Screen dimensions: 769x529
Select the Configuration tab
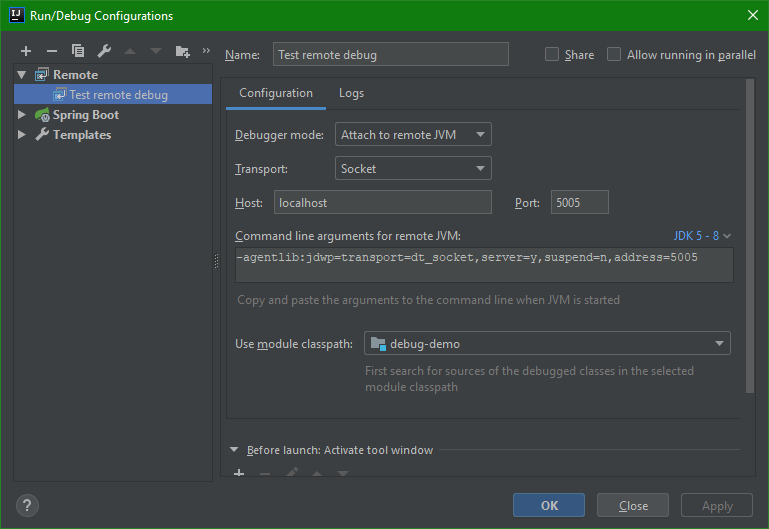(276, 93)
